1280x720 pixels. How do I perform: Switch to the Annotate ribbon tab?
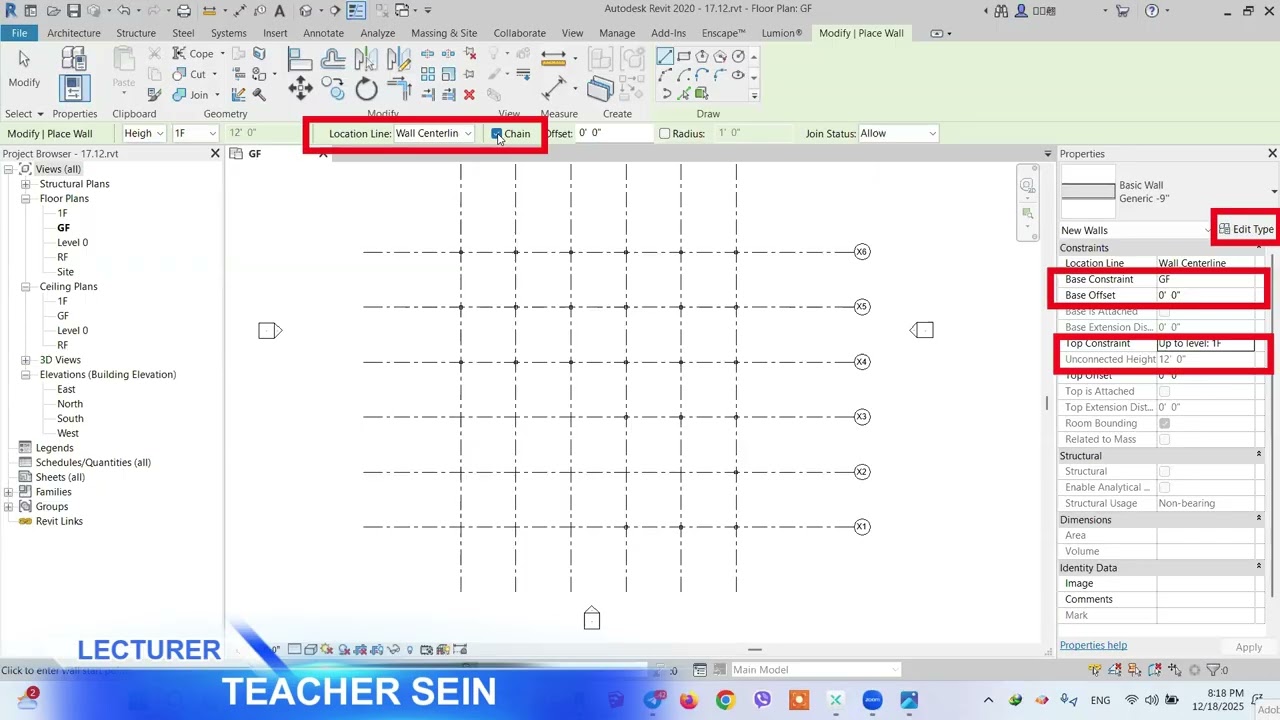(323, 33)
